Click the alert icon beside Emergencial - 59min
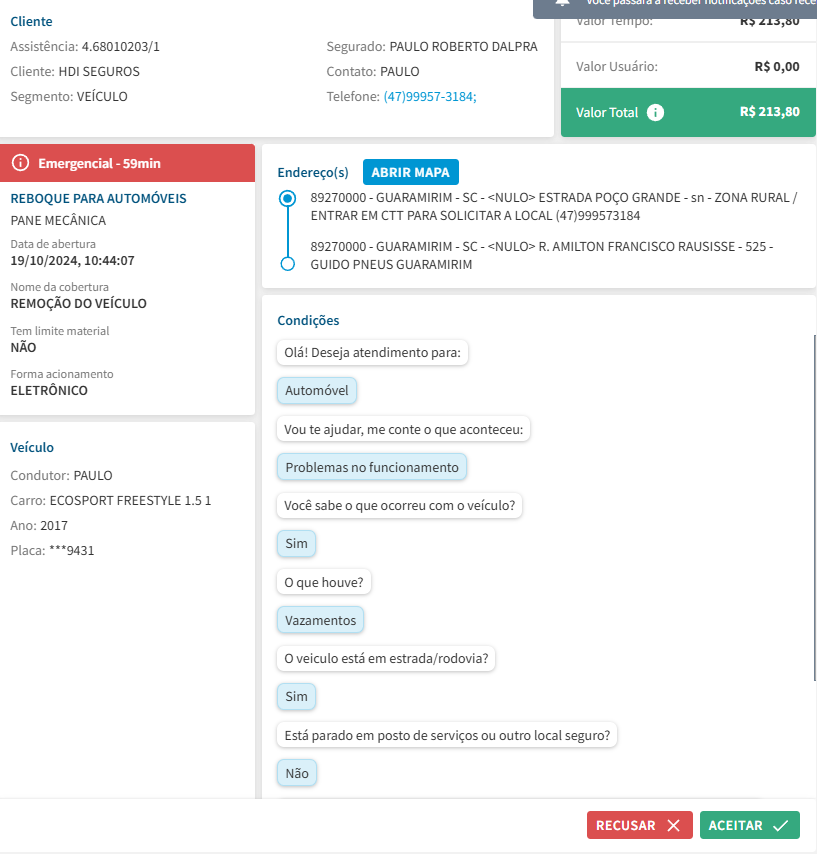The height and width of the screenshot is (854, 817). coord(20,163)
